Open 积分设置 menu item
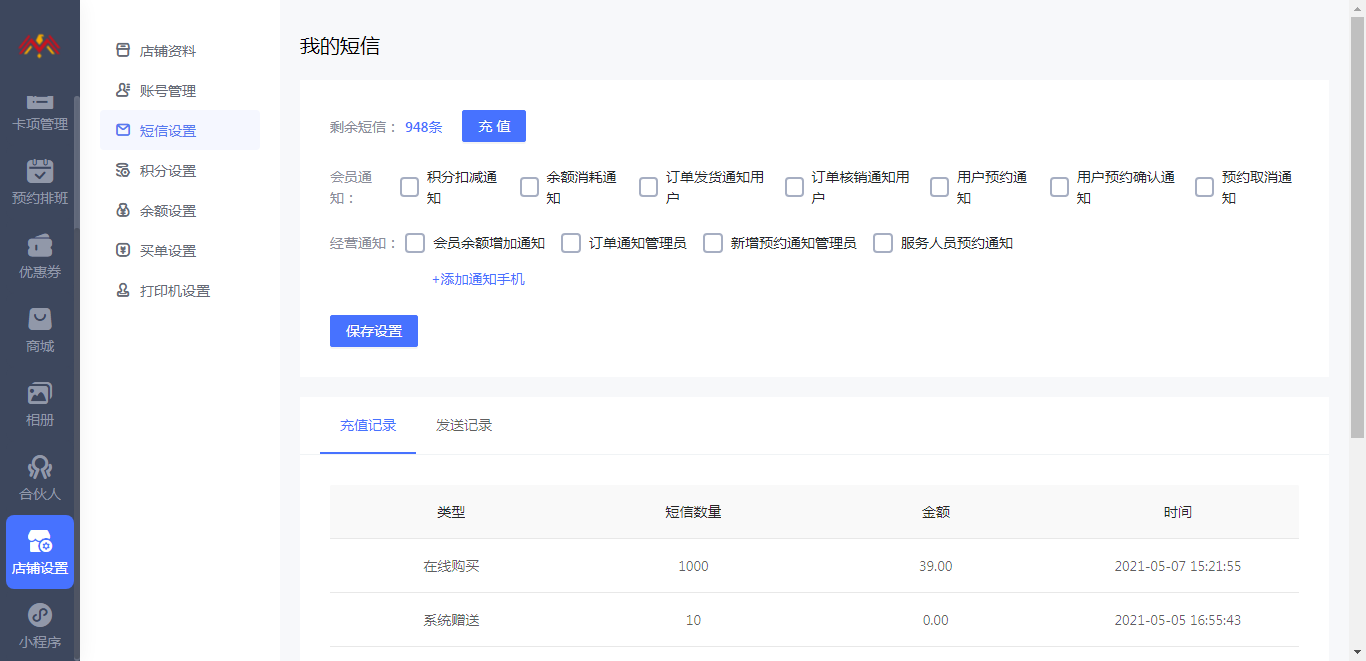The width and height of the screenshot is (1366, 661). click(180, 170)
